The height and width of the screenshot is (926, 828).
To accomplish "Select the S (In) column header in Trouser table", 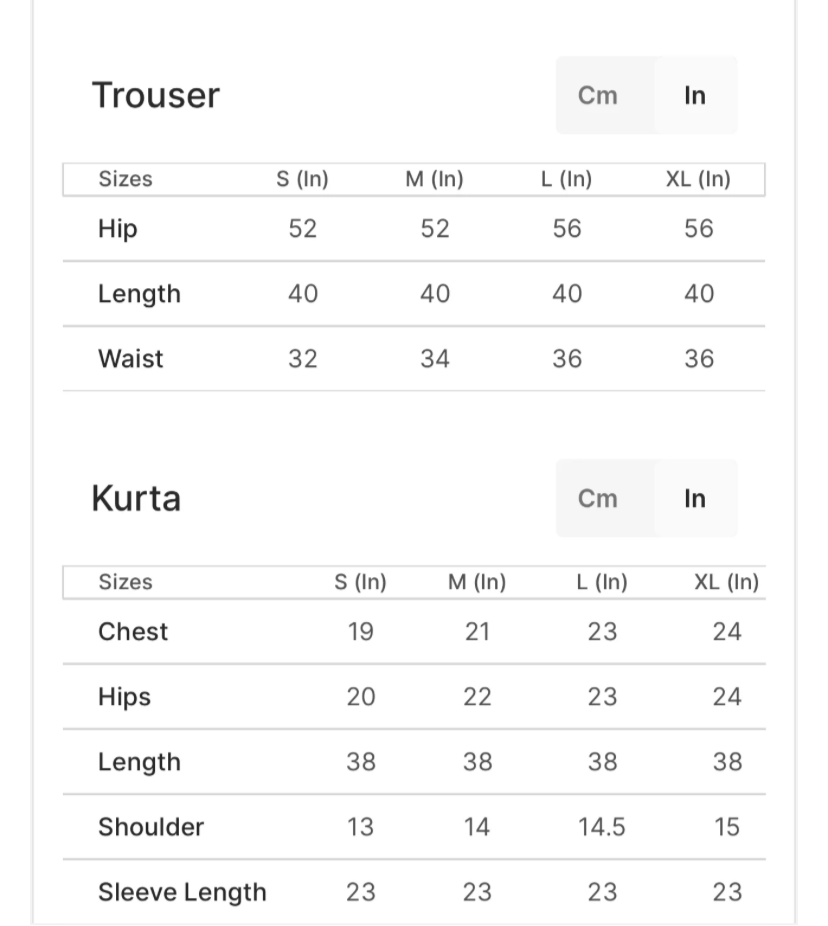I will tap(302, 180).
